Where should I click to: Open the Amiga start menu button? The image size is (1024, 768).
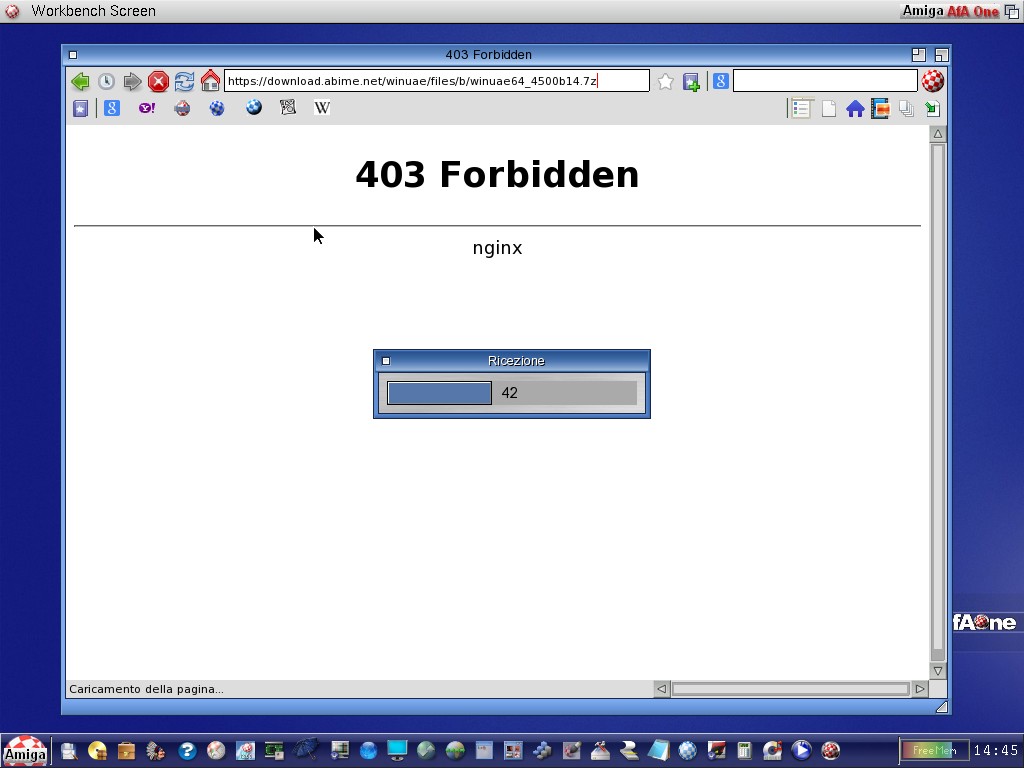(x=24, y=751)
